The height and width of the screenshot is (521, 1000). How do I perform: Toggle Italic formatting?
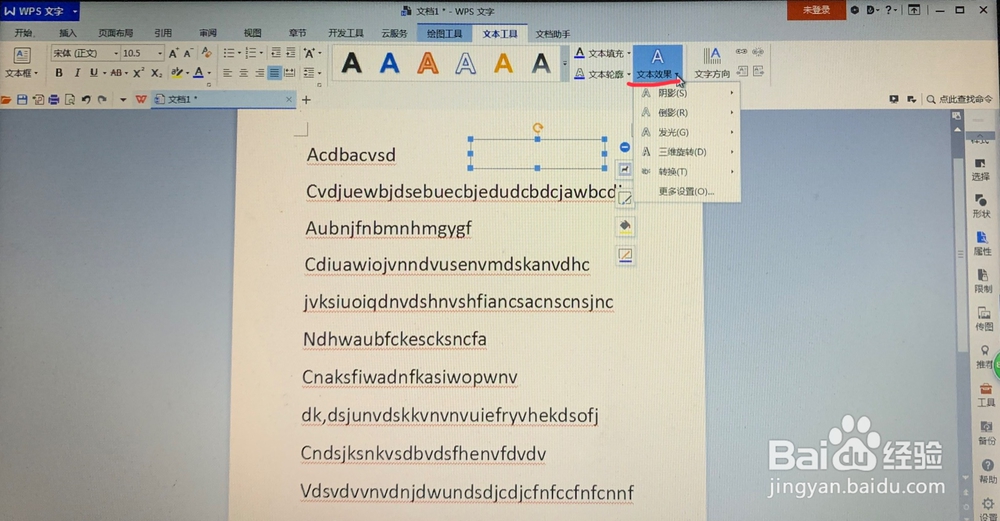tap(77, 73)
